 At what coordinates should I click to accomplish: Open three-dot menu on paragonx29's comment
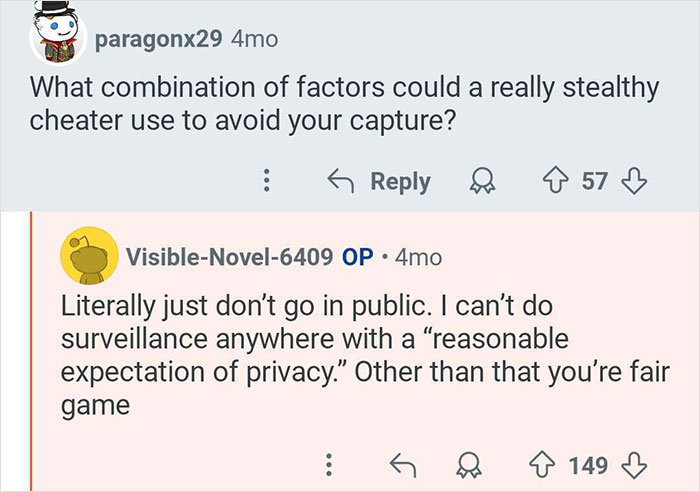coord(266,182)
